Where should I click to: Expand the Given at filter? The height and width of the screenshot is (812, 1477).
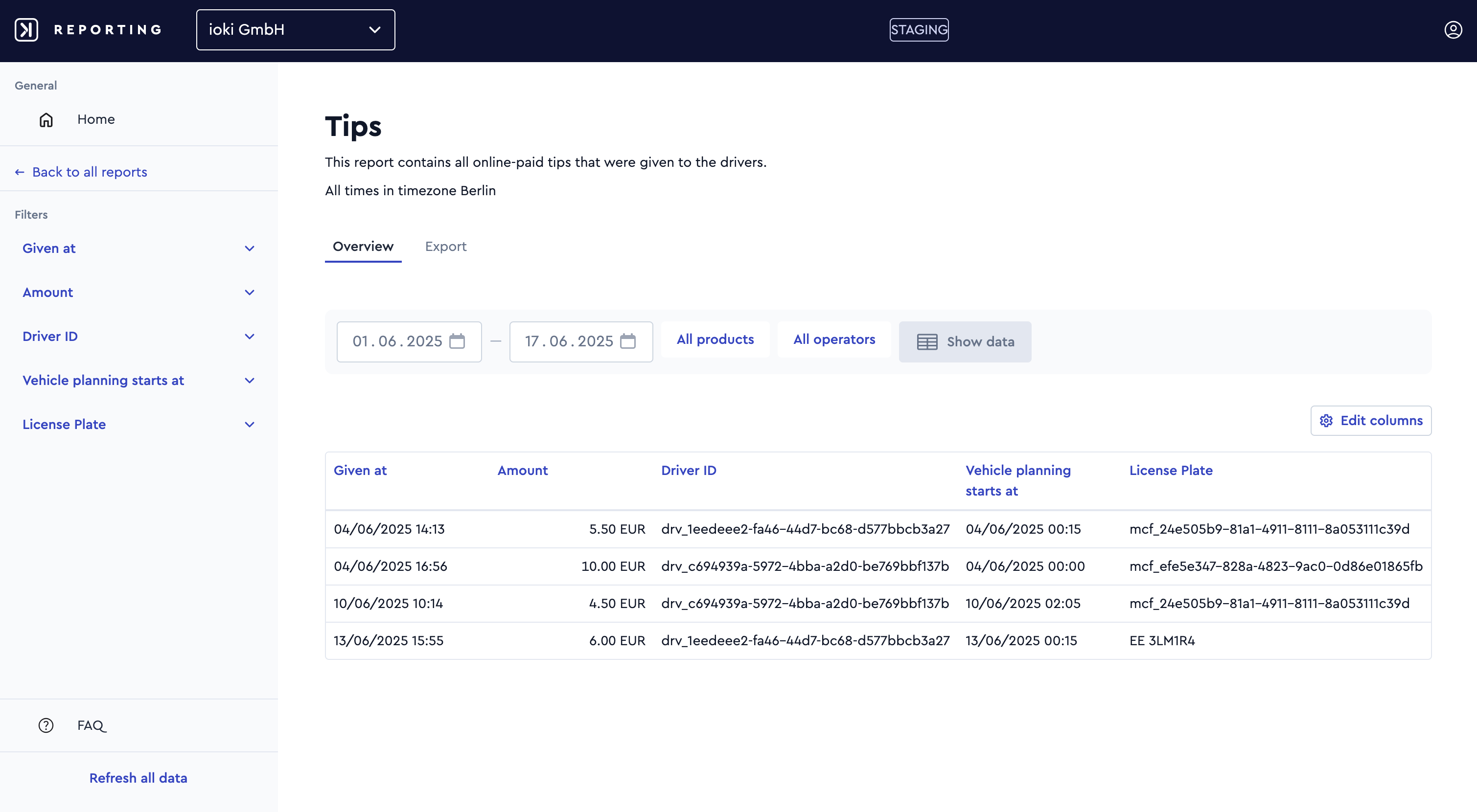139,248
